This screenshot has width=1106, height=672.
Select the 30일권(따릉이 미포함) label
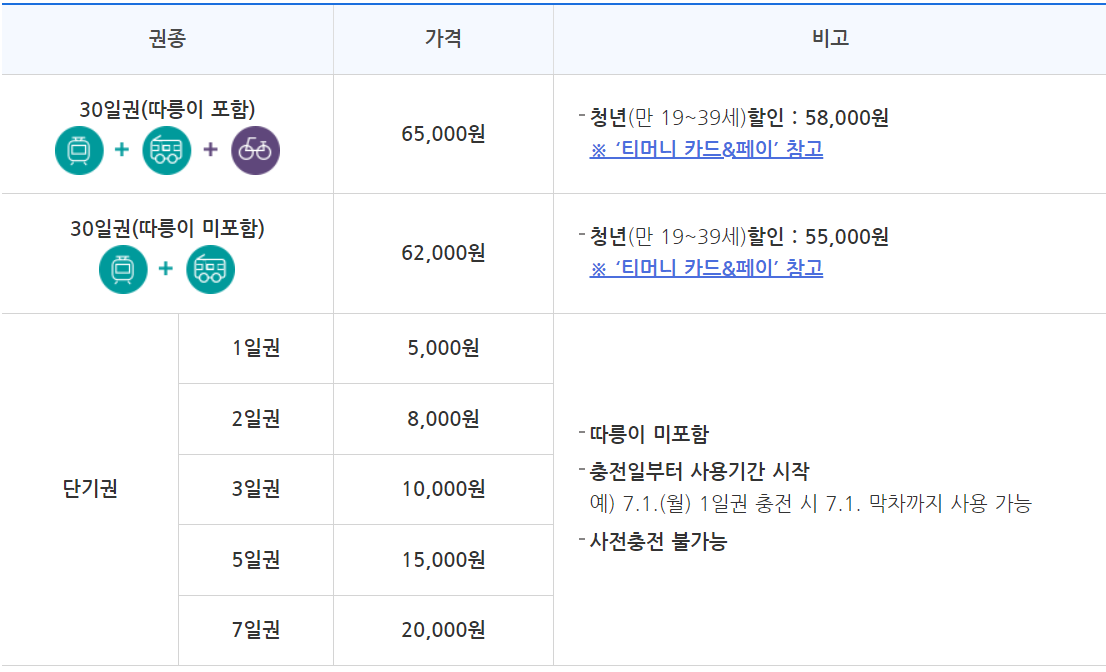167,228
